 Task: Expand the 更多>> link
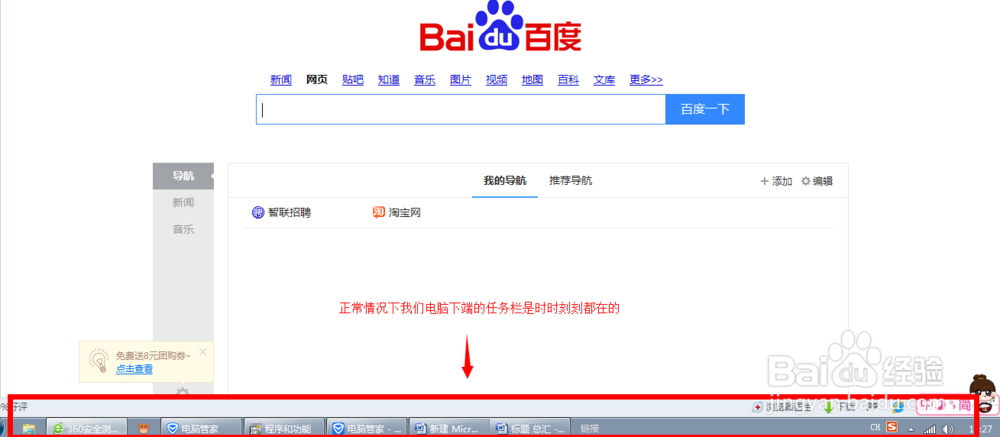646,80
